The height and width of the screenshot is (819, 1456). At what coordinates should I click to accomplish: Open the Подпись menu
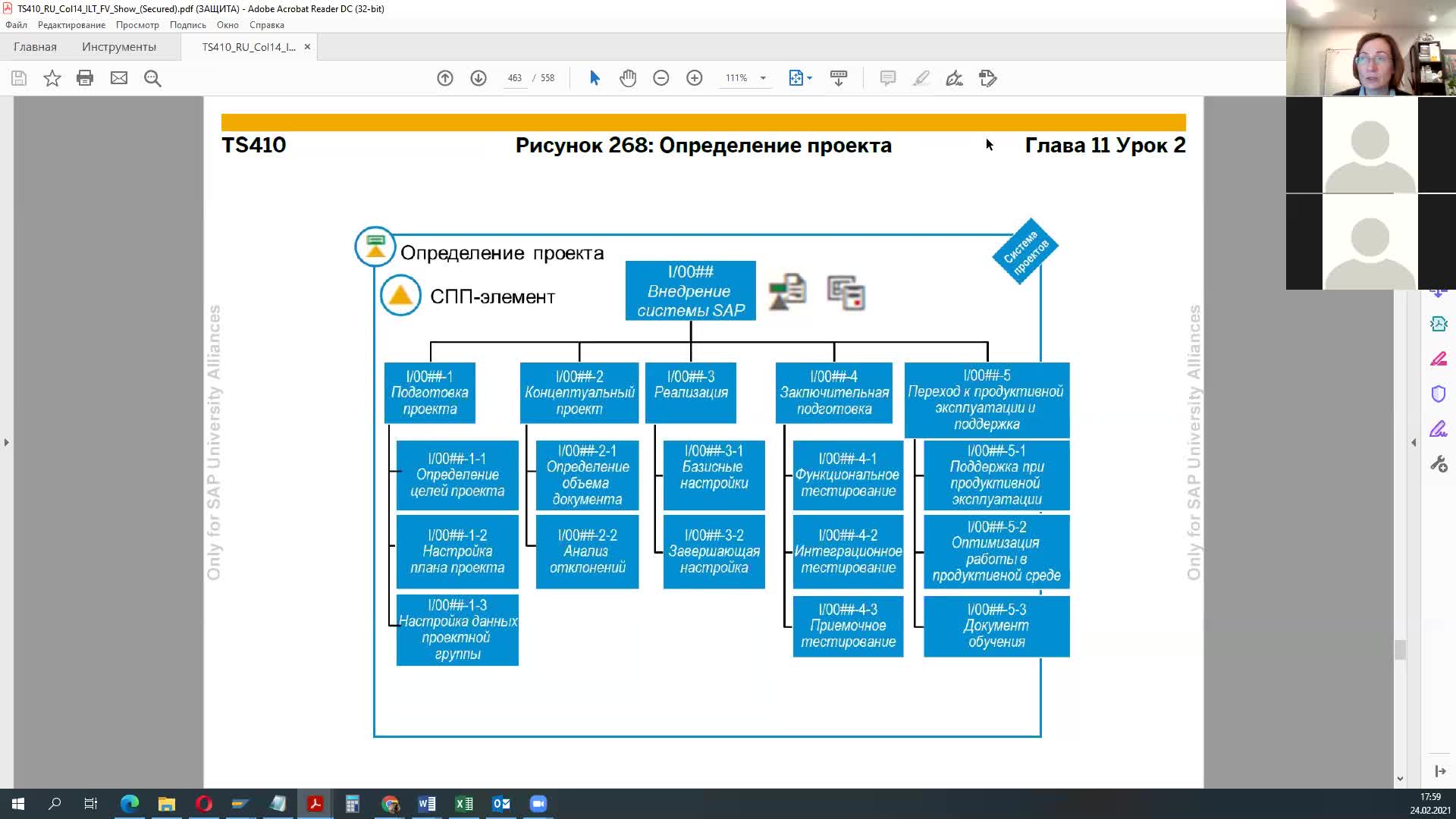(188, 25)
